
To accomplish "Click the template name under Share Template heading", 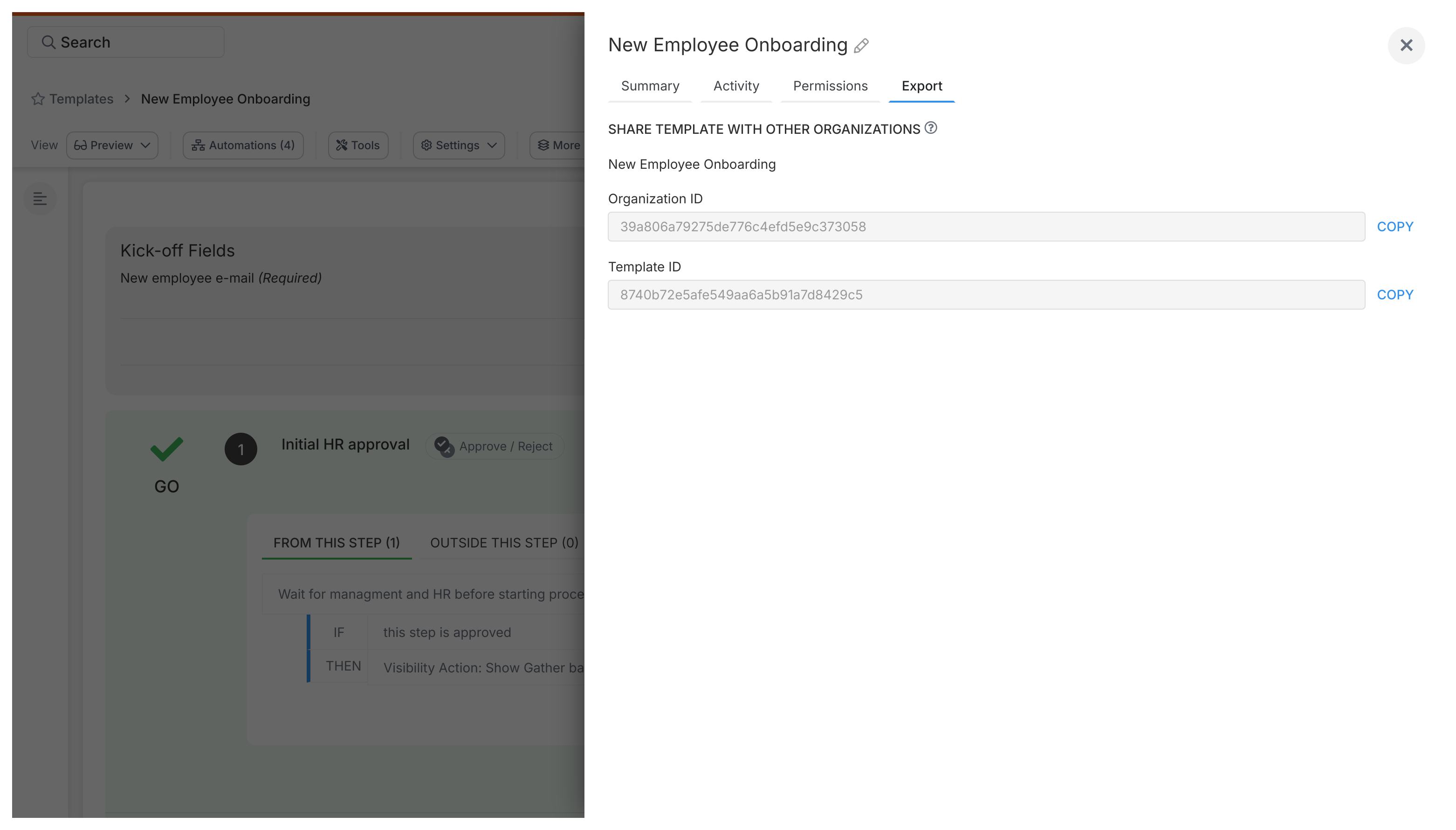I will pos(692,165).
